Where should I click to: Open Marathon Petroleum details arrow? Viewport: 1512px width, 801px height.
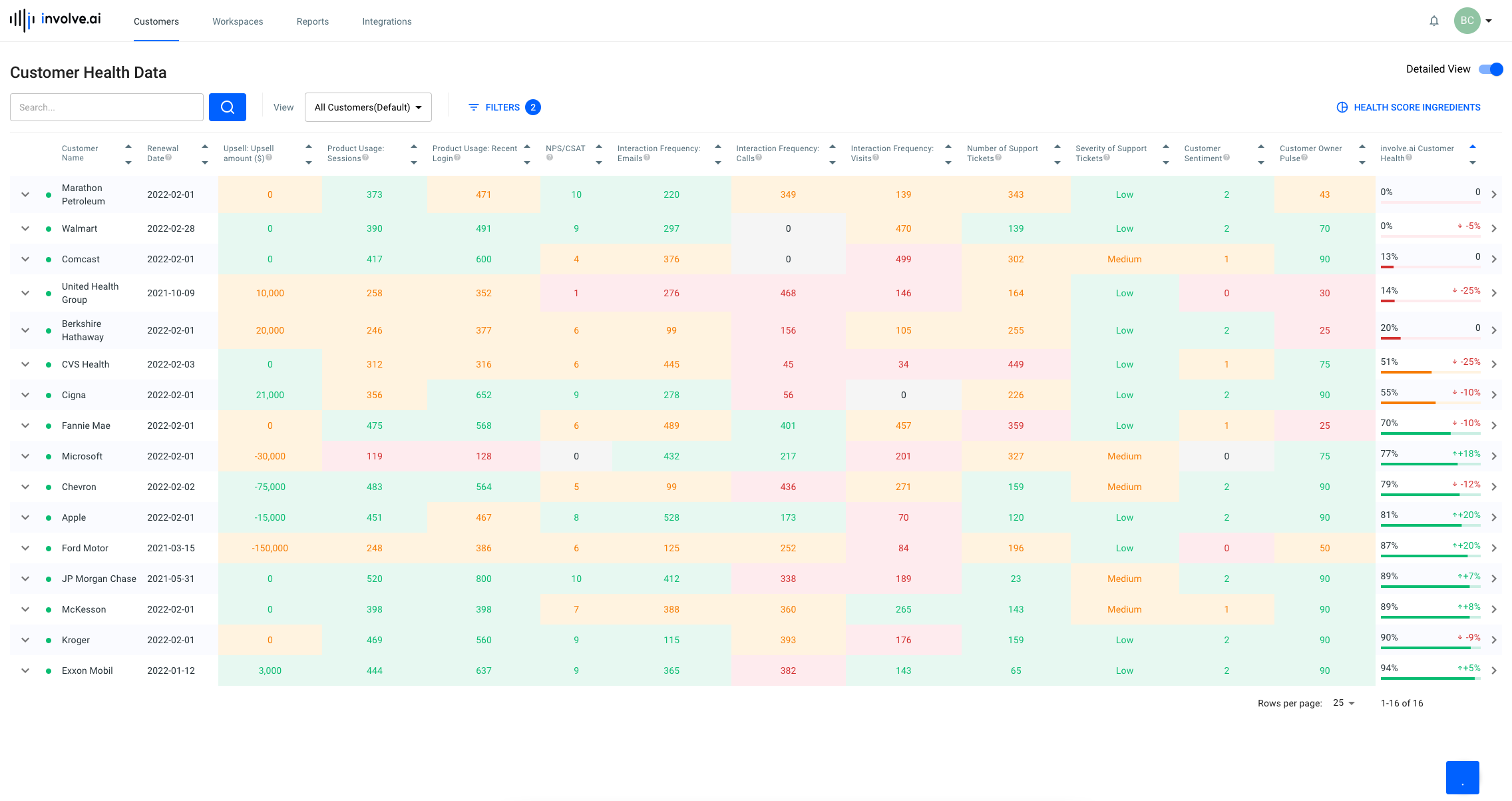point(1494,194)
